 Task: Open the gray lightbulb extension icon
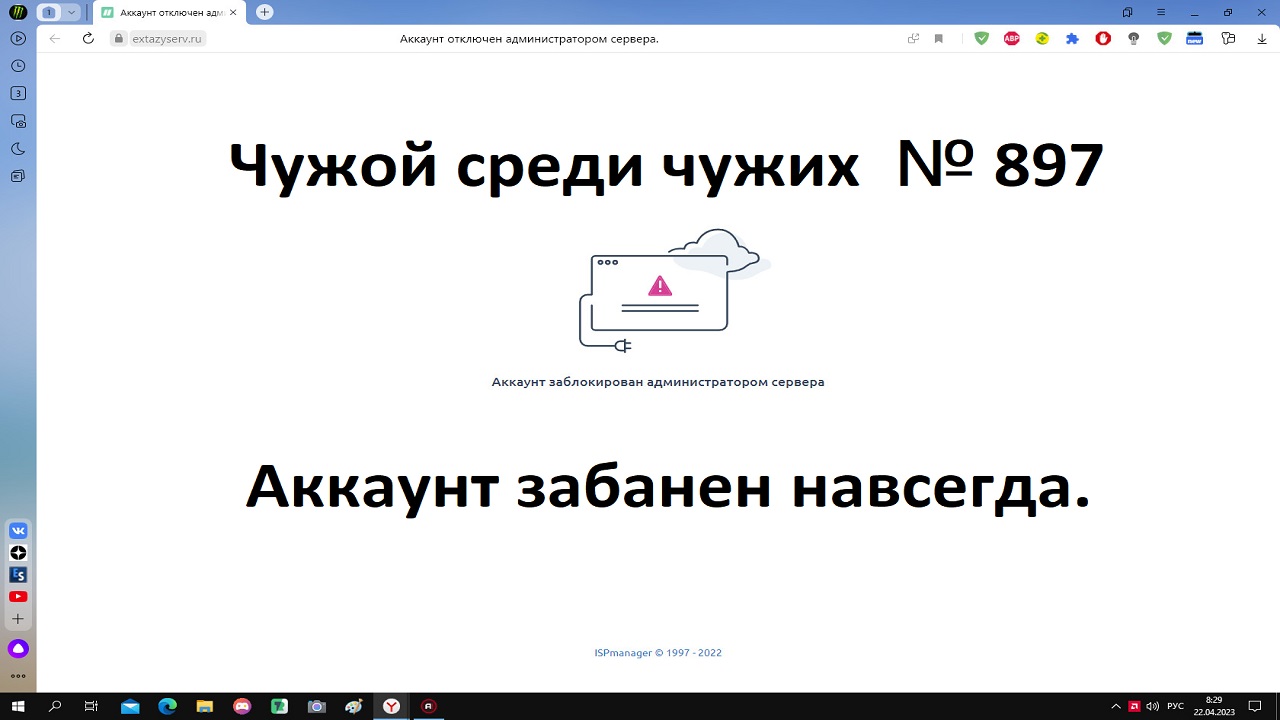pos(1133,39)
